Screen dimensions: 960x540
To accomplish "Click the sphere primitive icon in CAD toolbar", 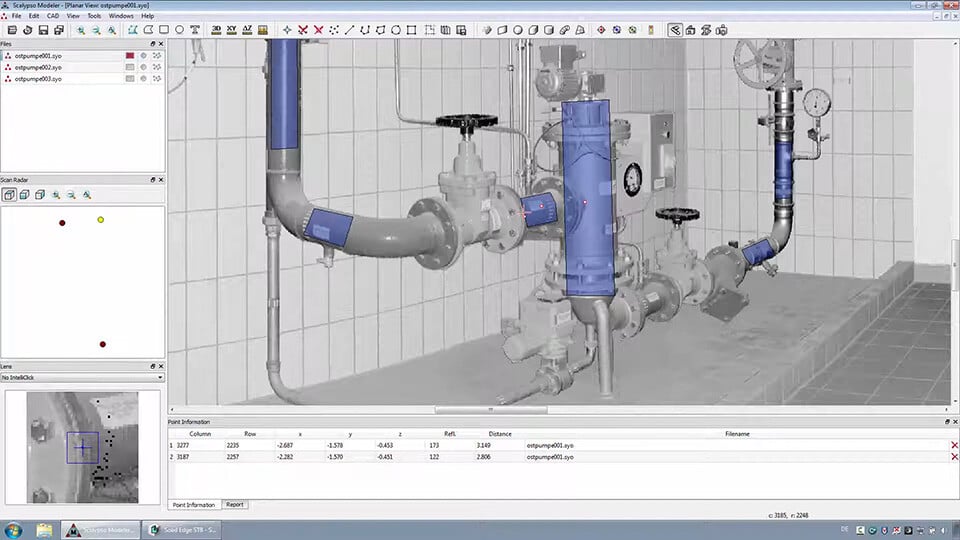I will tap(518, 30).
